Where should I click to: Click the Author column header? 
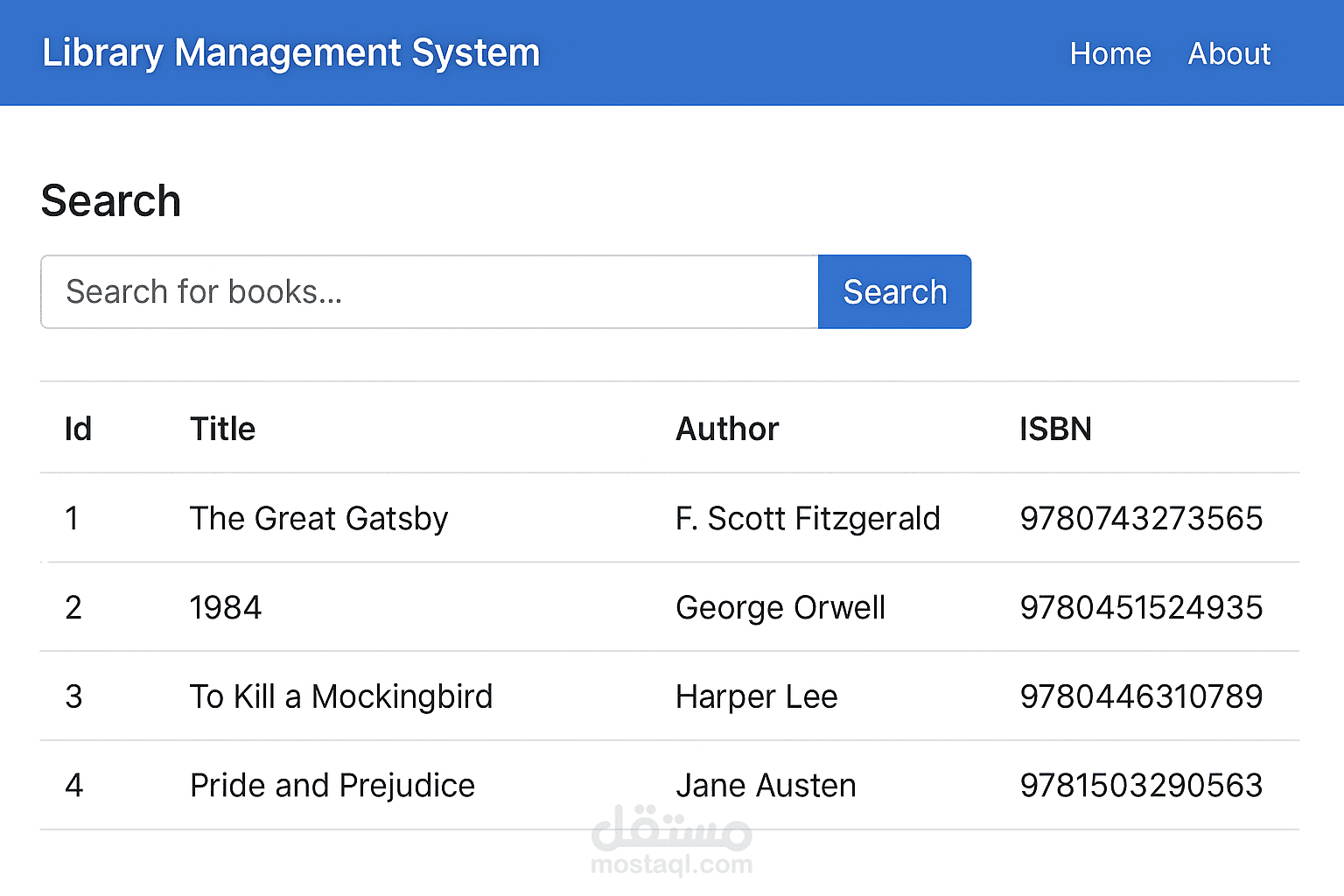point(726,429)
